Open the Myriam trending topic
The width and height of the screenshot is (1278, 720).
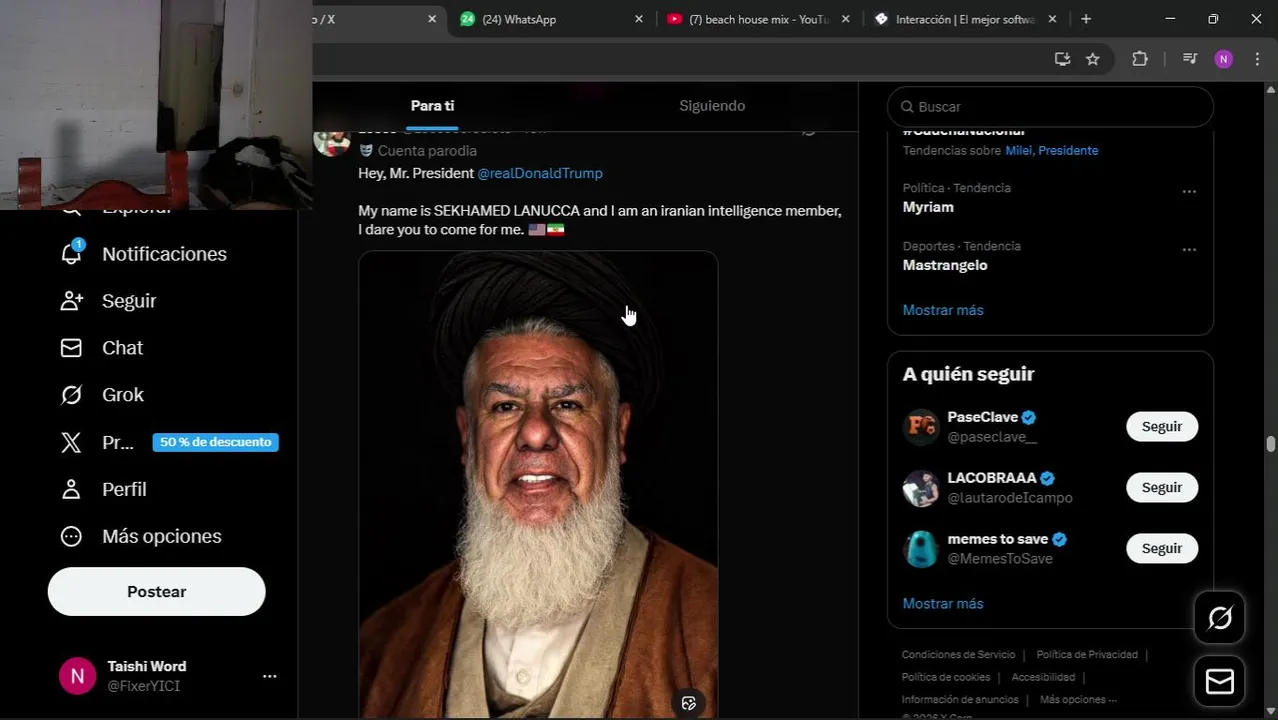pyautogui.click(x=928, y=207)
